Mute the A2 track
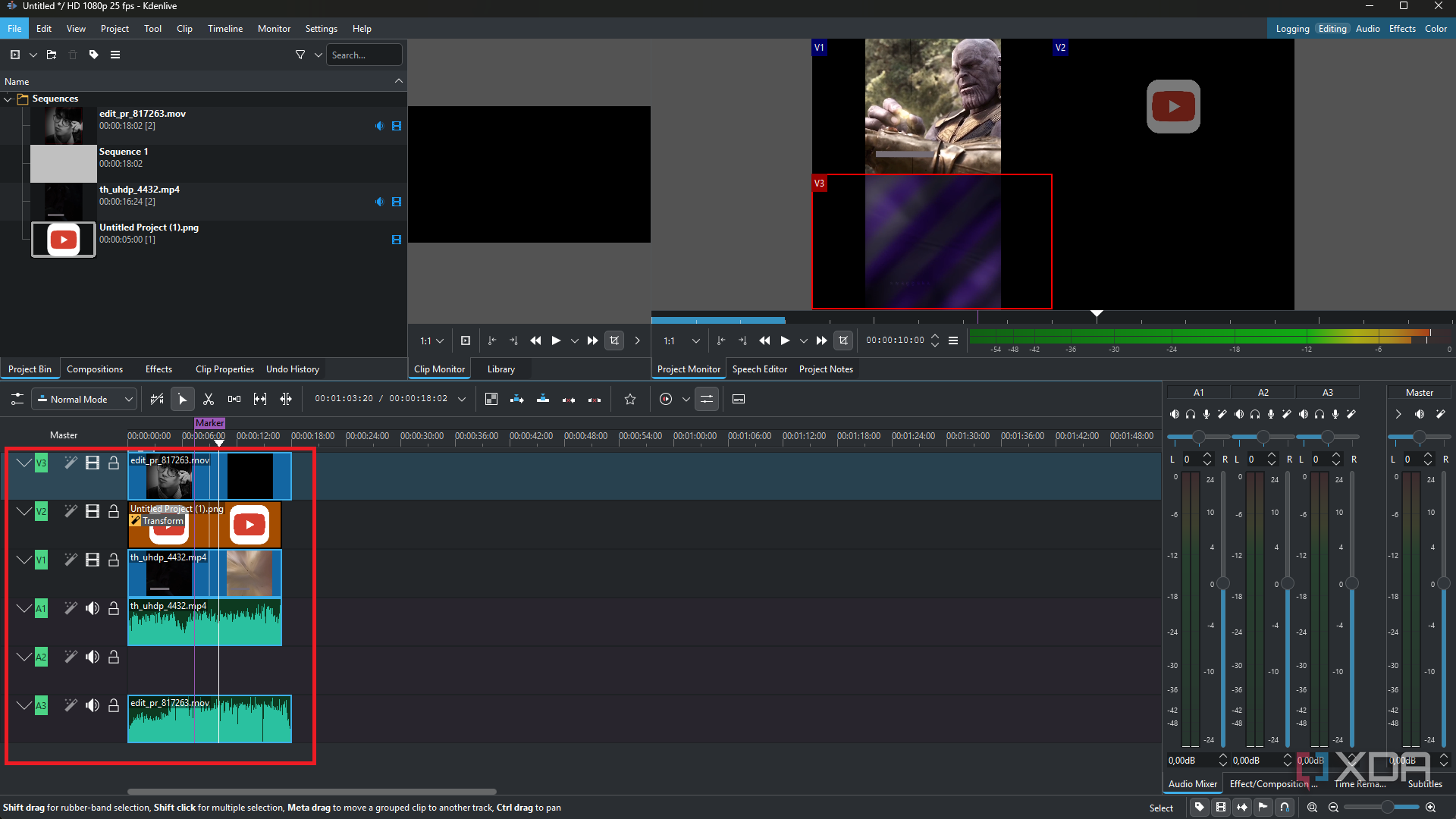The image size is (1456, 819). 93,657
